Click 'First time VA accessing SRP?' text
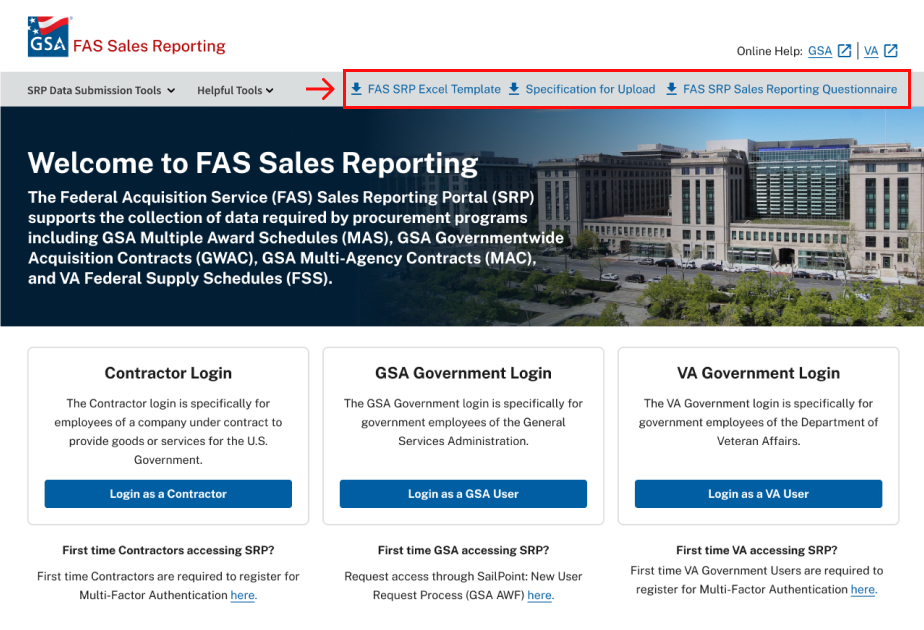924x630 pixels. (757, 550)
